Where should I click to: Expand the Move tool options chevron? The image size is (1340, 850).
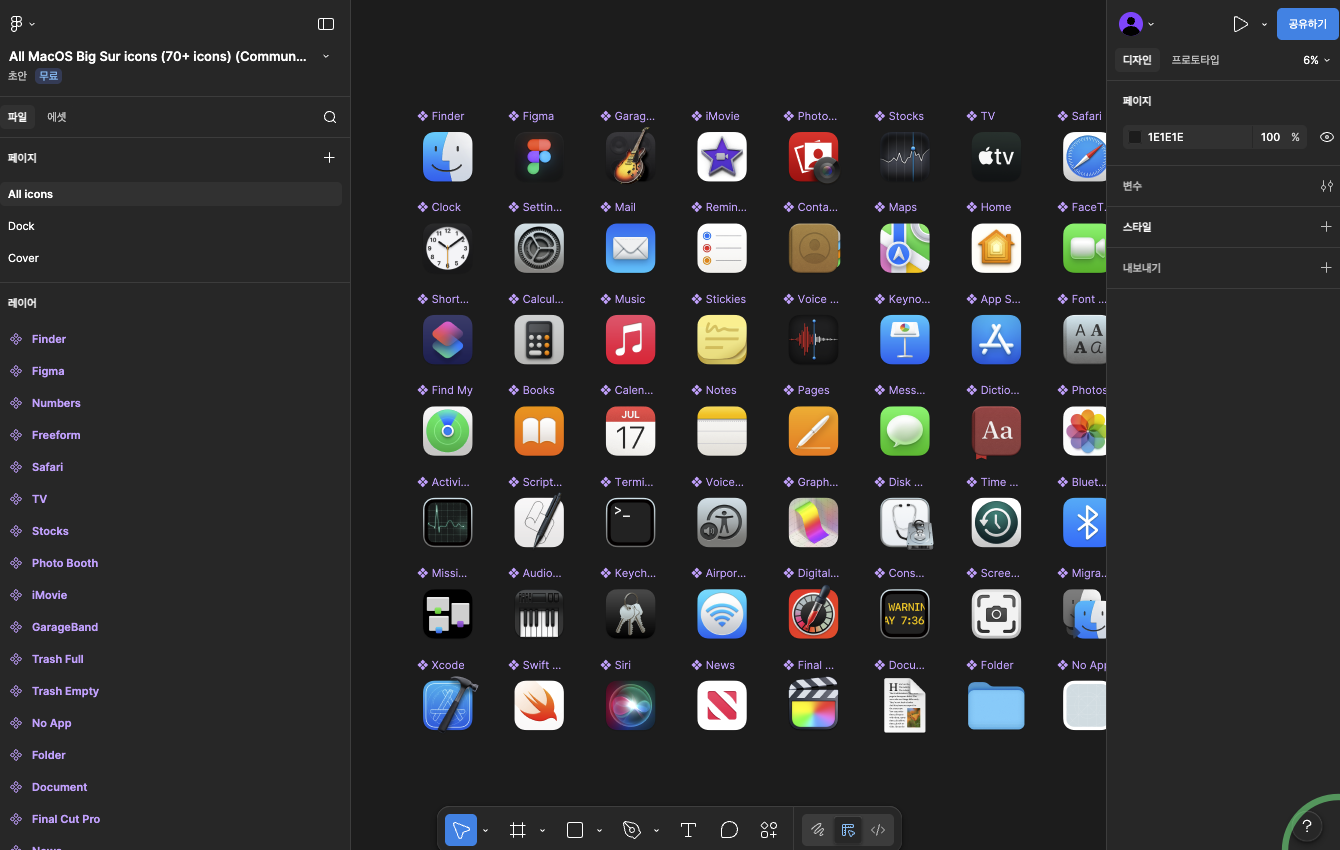pos(486,830)
